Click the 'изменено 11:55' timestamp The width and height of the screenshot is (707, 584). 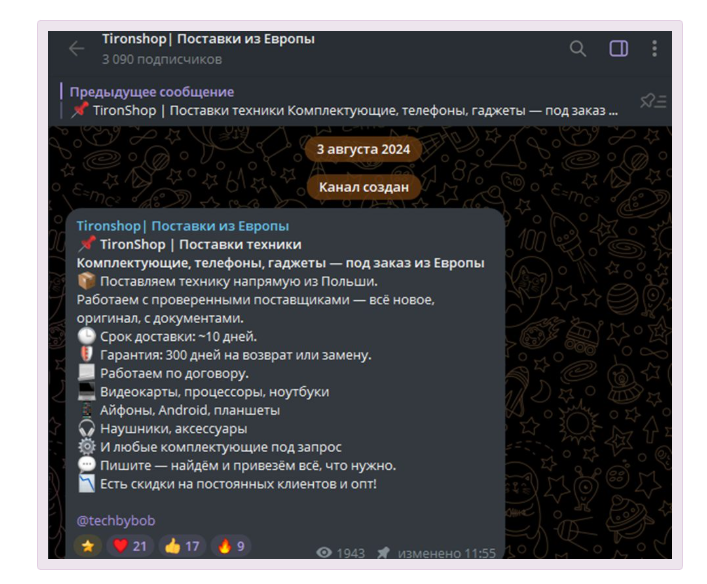[x=446, y=553]
